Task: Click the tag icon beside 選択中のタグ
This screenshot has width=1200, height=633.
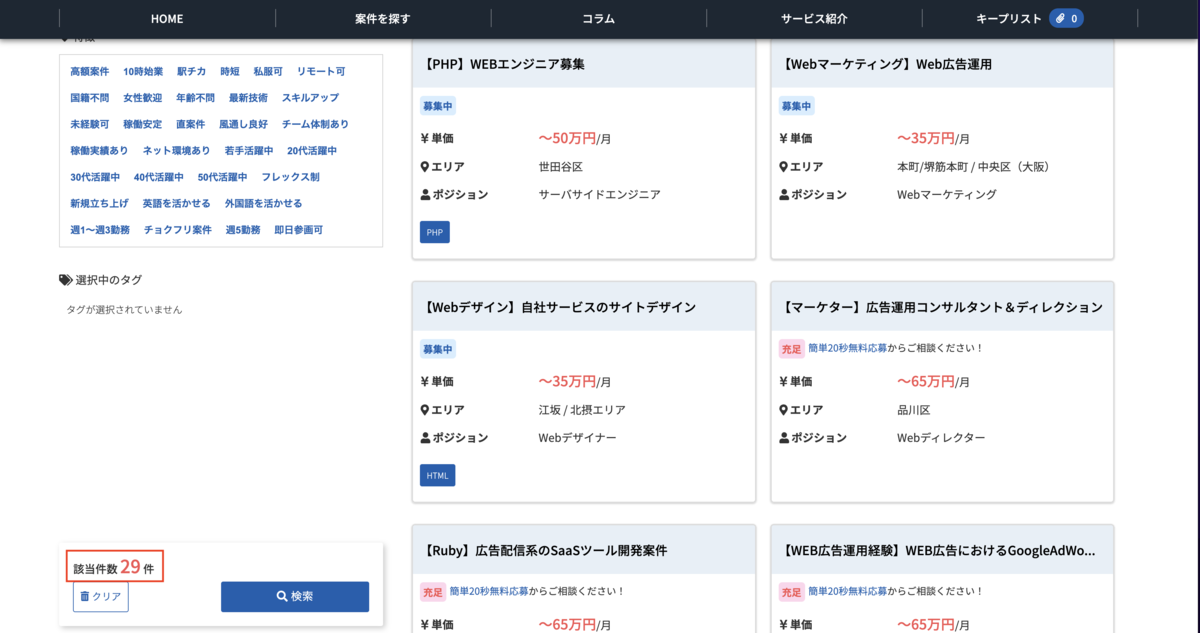Action: click(x=66, y=280)
